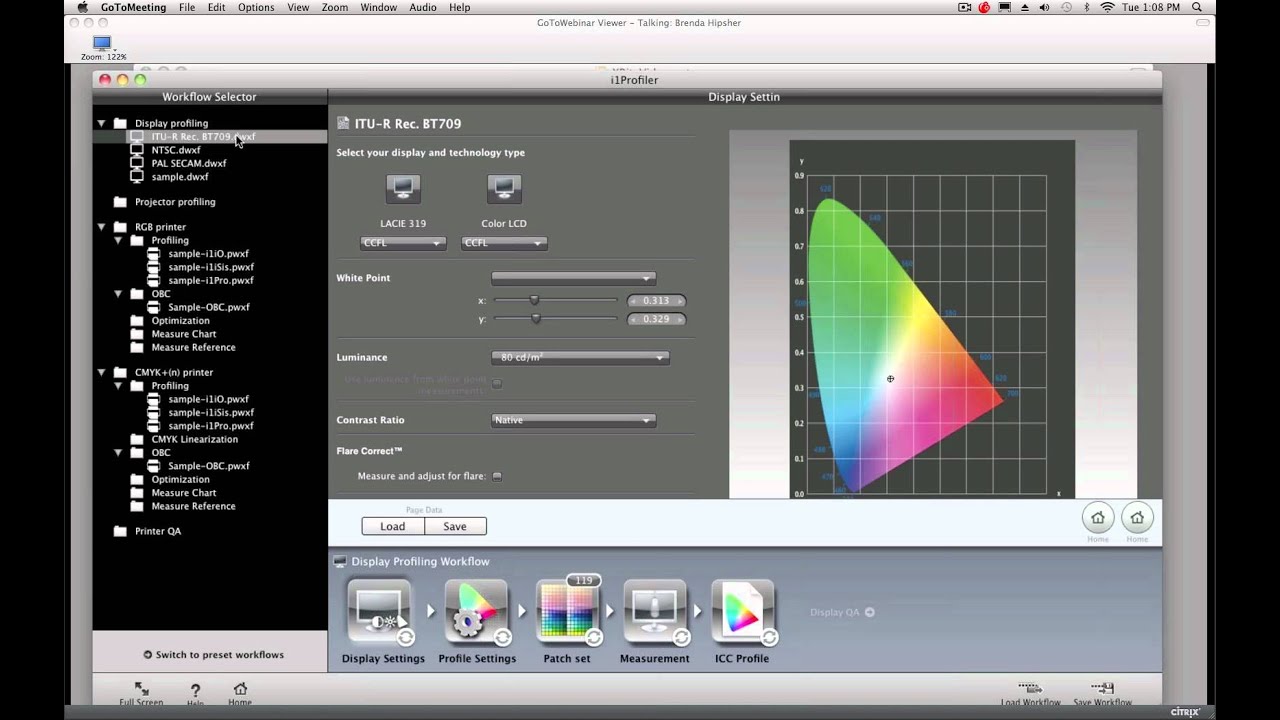The height and width of the screenshot is (720, 1280).
Task: Open the Options menu
Action: (256, 7)
